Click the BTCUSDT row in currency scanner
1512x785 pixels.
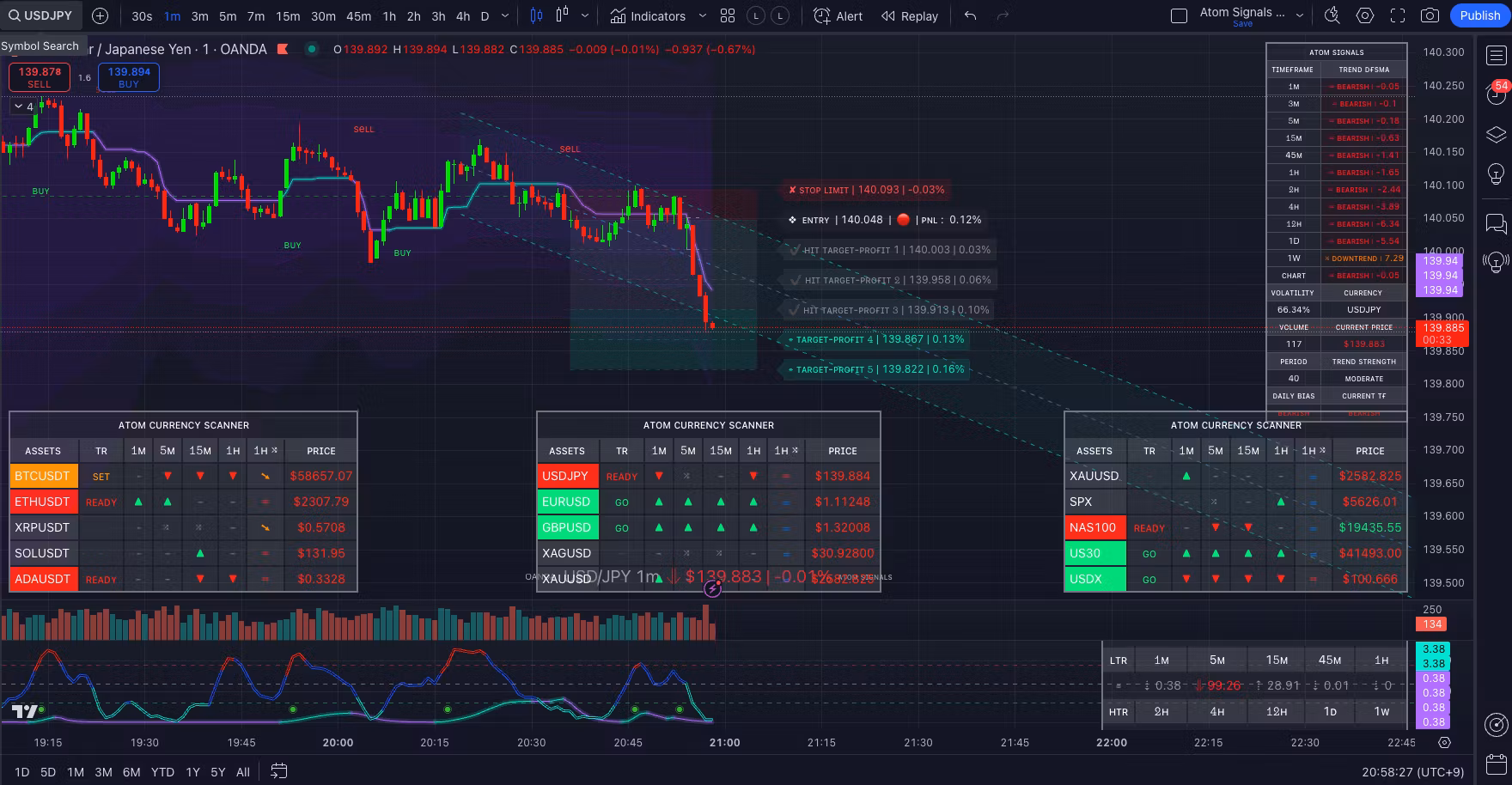[183, 476]
